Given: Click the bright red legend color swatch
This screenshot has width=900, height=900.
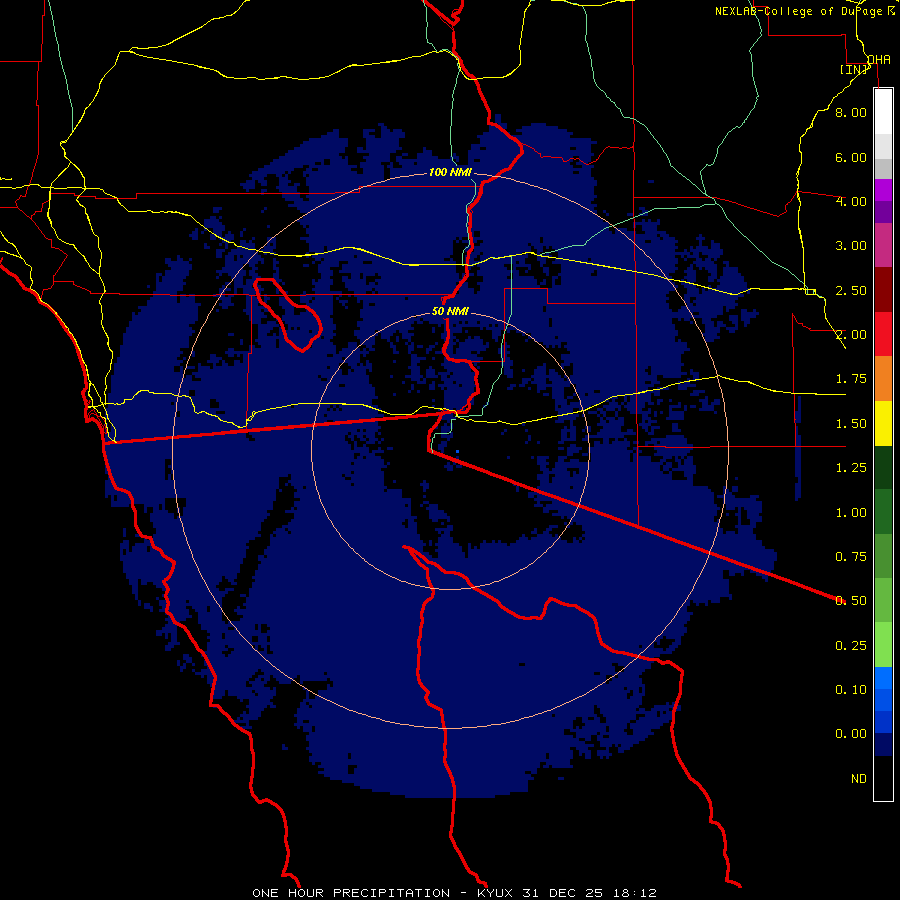Looking at the screenshot, I should (x=883, y=334).
